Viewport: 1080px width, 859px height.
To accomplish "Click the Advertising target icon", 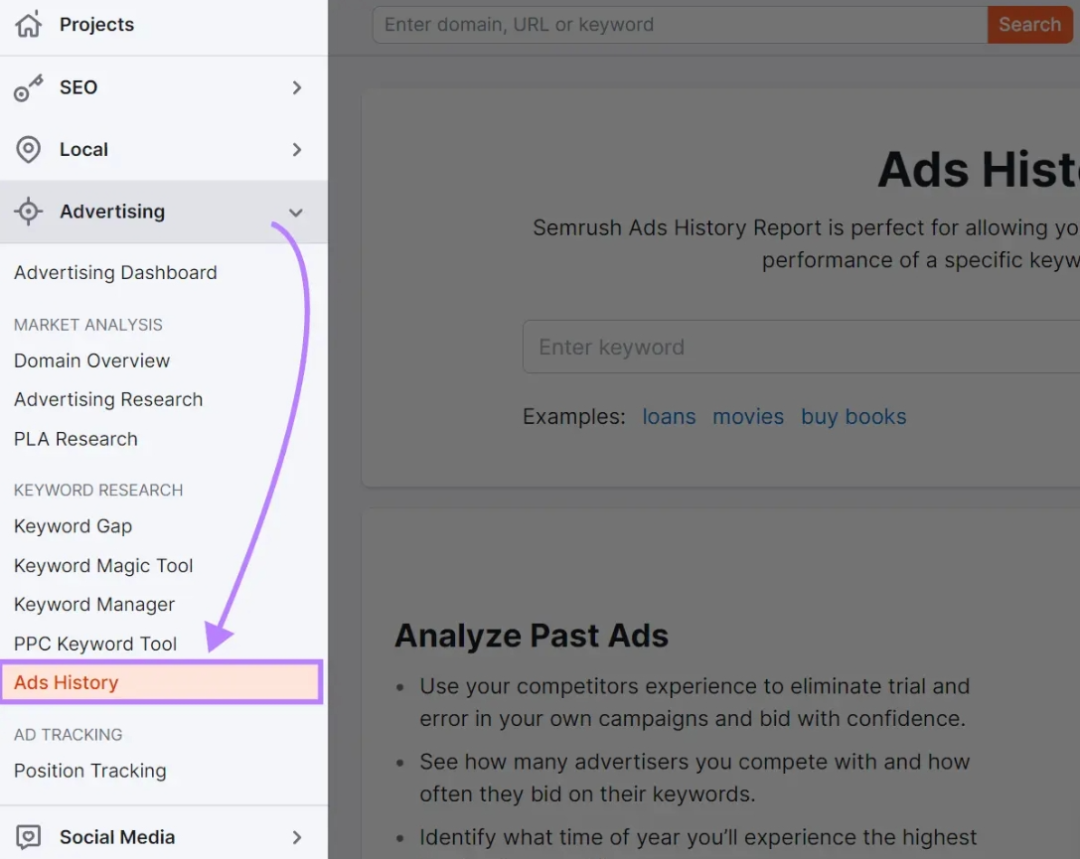I will (x=28, y=212).
